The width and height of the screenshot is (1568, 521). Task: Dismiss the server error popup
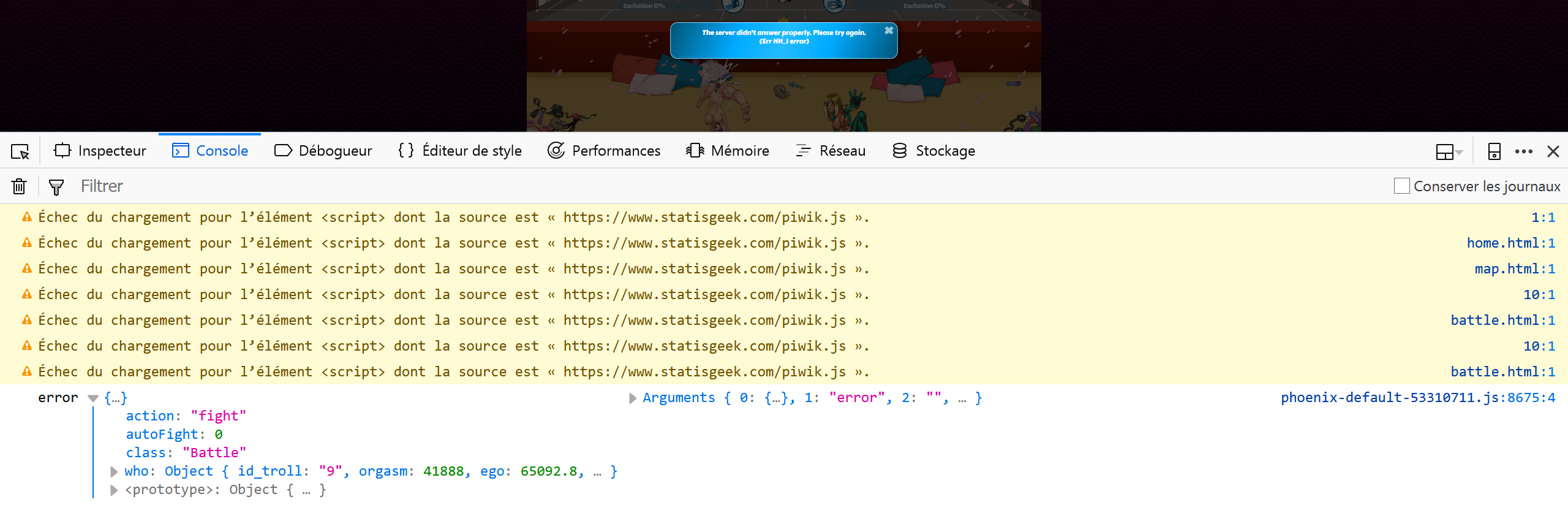[x=889, y=31]
